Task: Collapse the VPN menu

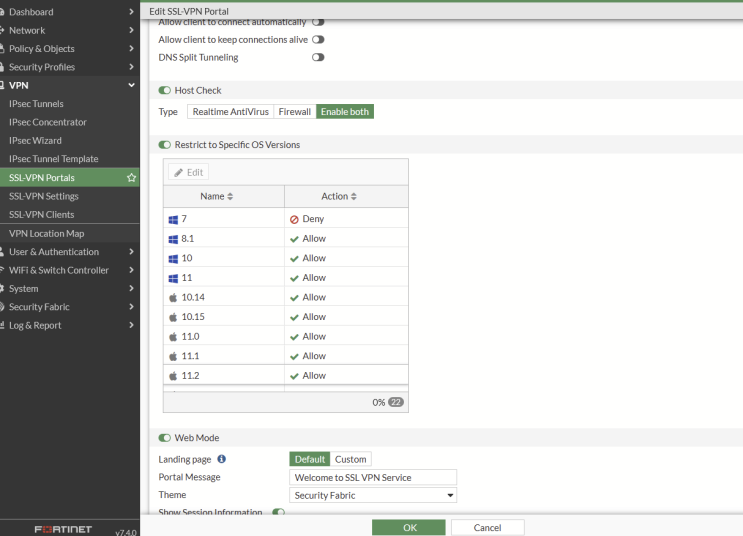Action: point(131,85)
